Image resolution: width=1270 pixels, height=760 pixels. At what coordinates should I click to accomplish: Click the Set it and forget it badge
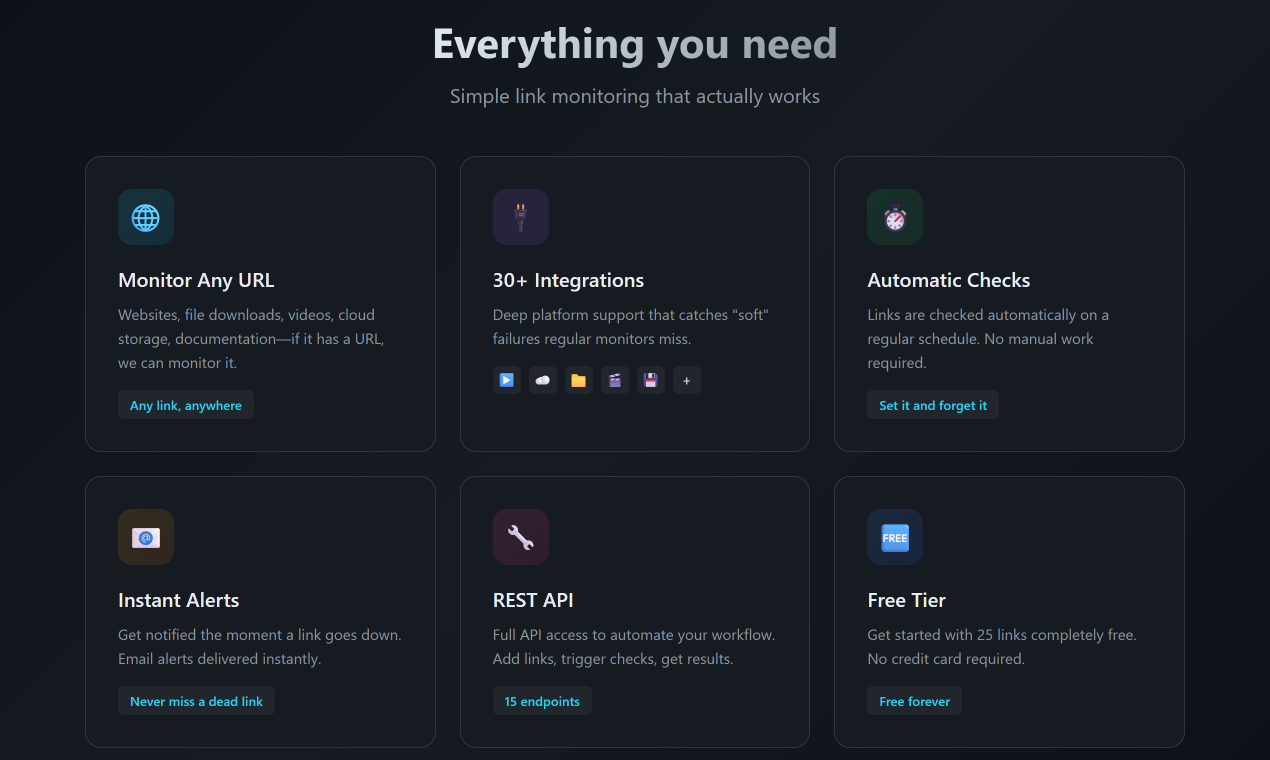coord(932,405)
